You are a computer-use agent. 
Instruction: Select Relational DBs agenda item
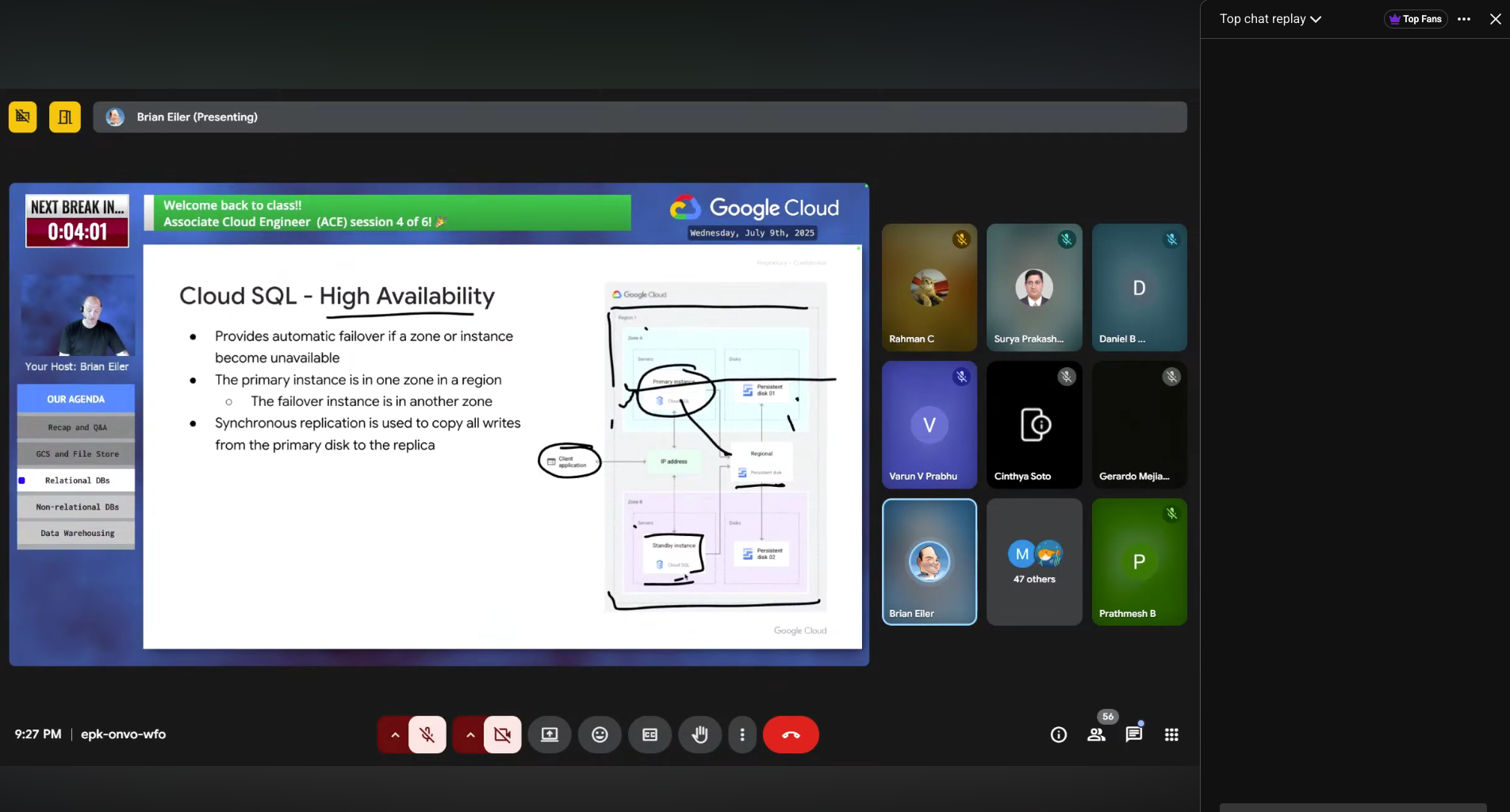[x=76, y=481]
